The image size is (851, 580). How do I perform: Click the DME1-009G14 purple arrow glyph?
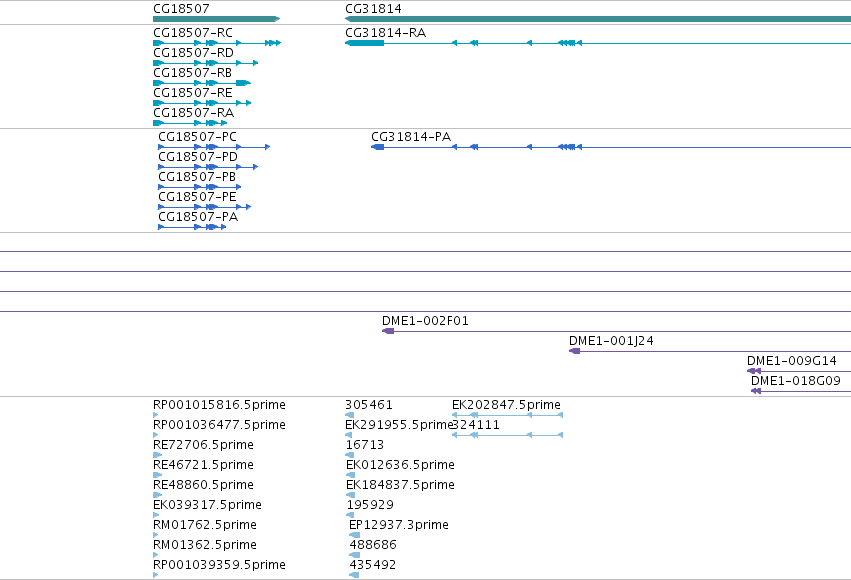754,371
